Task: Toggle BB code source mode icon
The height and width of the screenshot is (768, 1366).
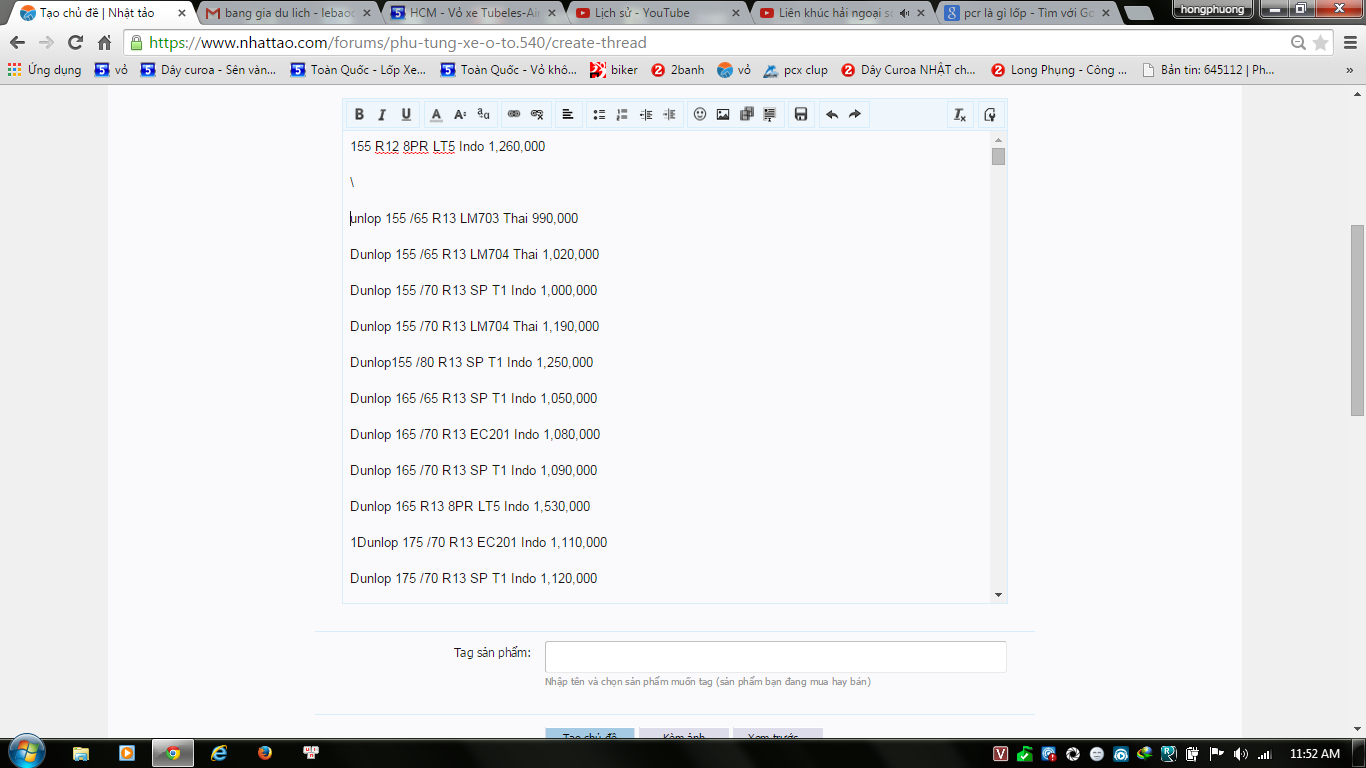Action: click(x=990, y=115)
